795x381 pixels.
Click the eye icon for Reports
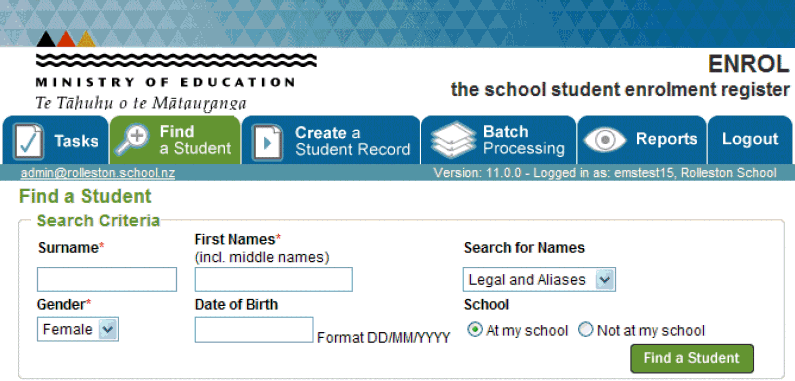[604, 140]
